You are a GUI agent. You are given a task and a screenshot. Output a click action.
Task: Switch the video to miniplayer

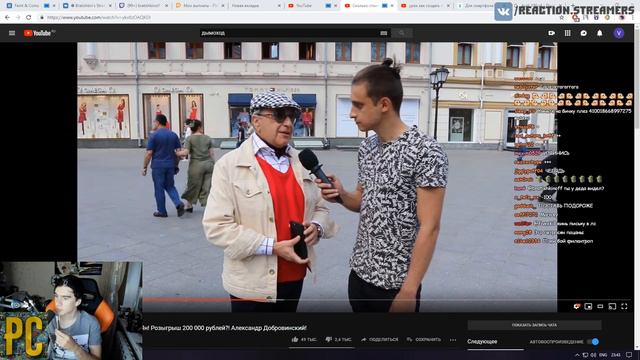[588, 306]
